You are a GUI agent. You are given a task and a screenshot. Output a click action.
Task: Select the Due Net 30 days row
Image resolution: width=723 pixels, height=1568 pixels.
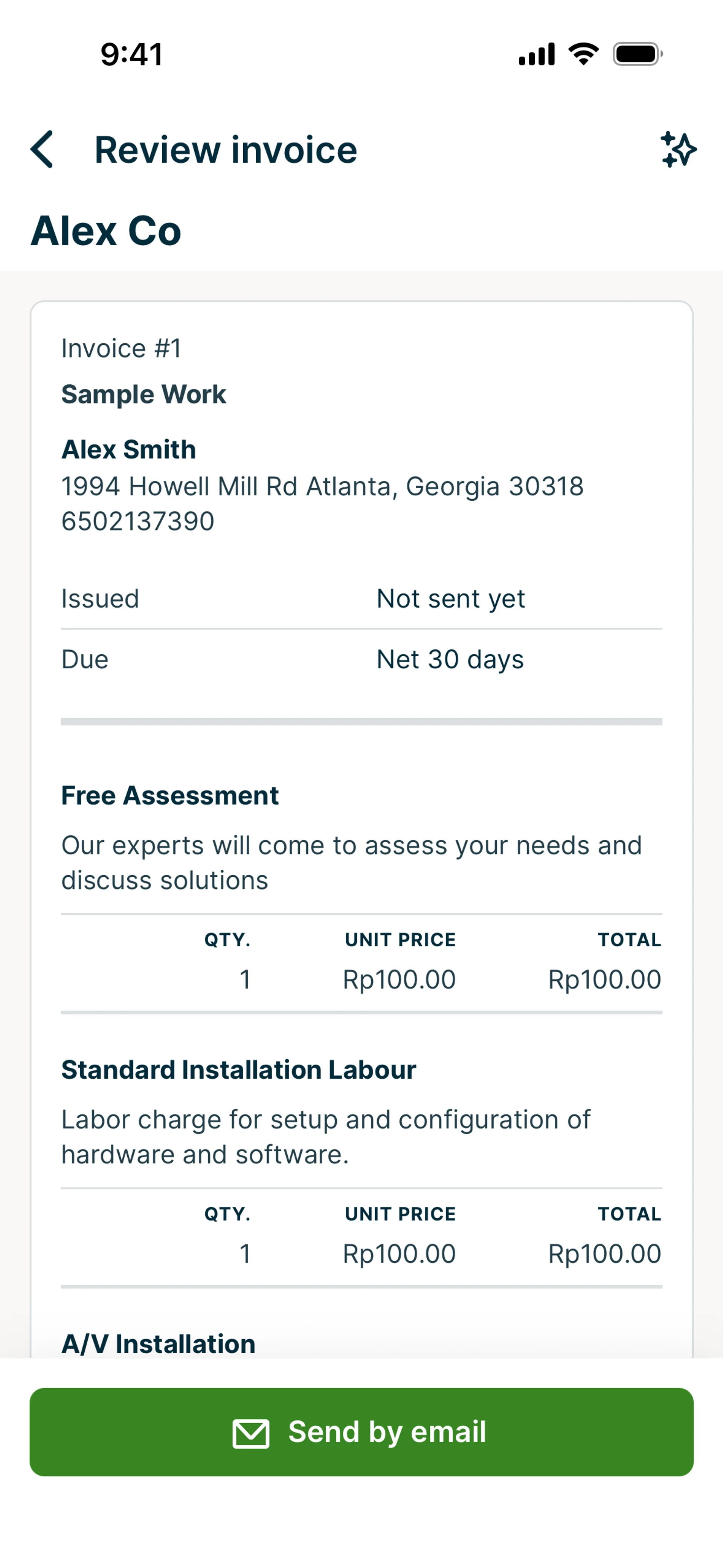(x=361, y=660)
